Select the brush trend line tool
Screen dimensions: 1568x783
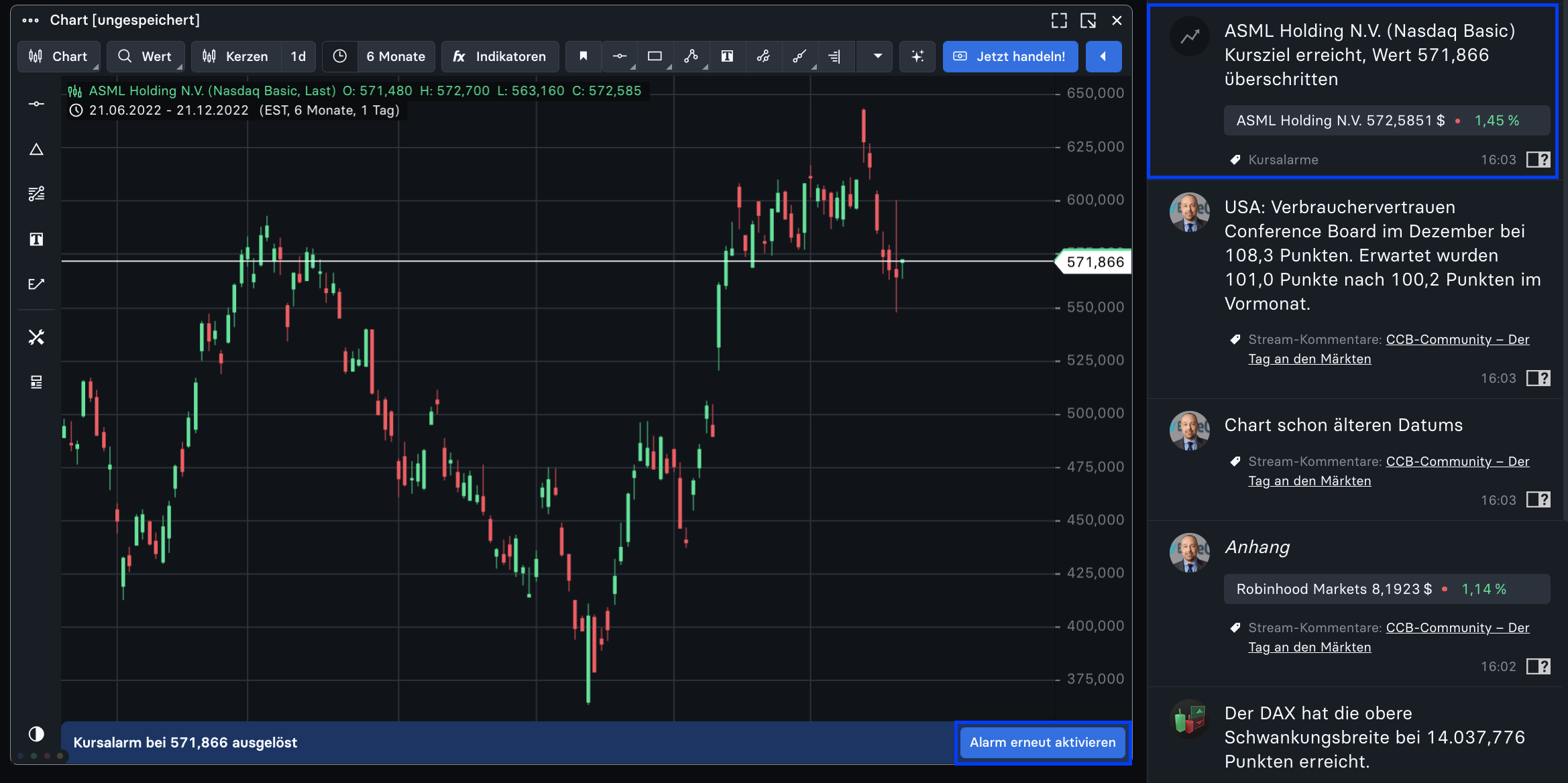[799, 56]
